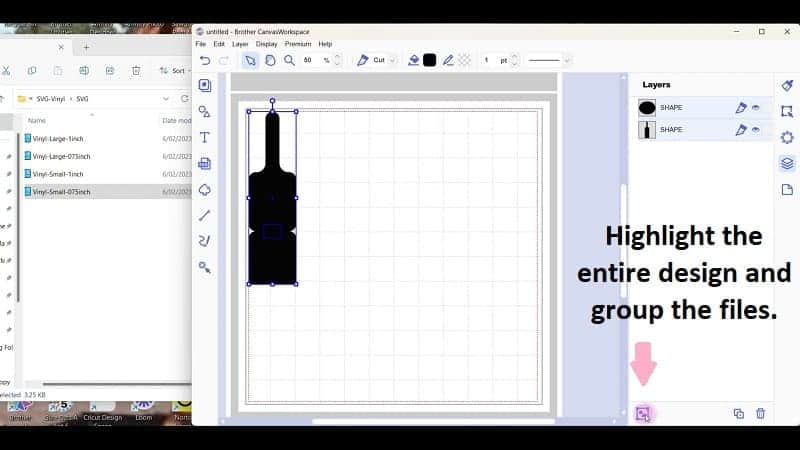Image resolution: width=800 pixels, height=450 pixels.
Task: Open the Edit menu
Action: 219,44
